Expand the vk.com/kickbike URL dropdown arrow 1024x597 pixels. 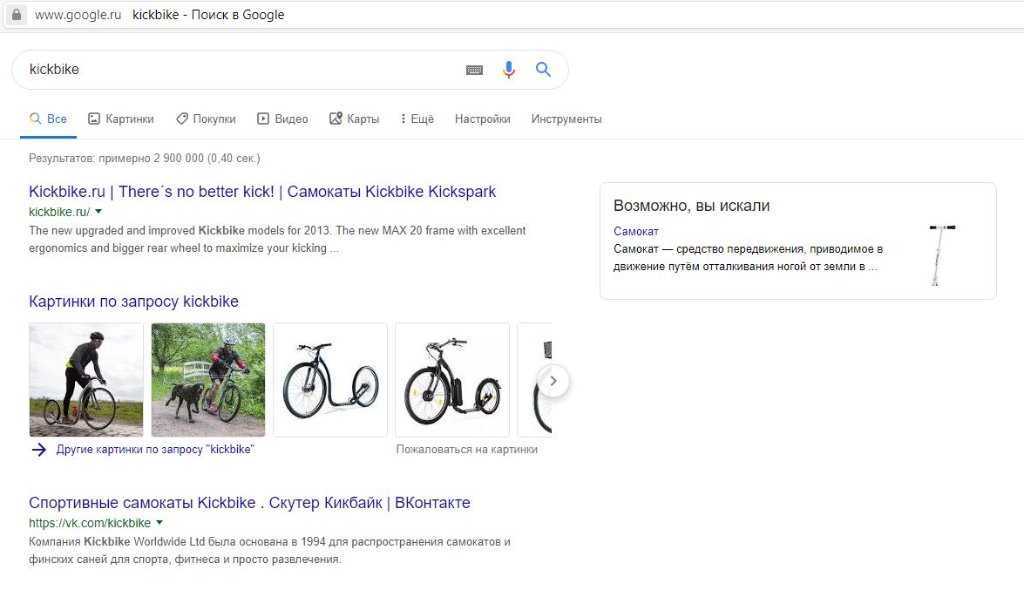[x=160, y=523]
